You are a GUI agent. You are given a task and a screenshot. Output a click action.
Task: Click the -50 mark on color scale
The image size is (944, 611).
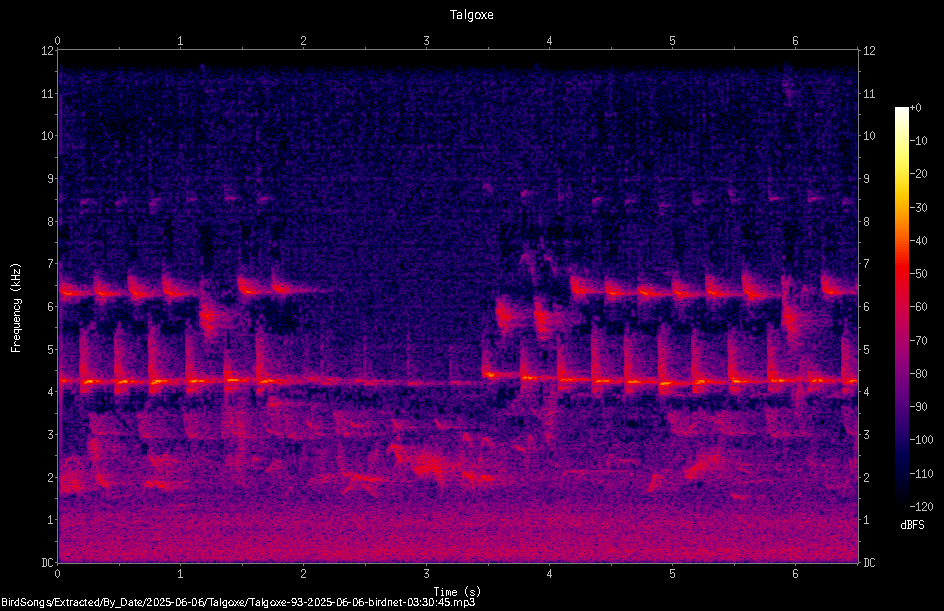tap(918, 274)
